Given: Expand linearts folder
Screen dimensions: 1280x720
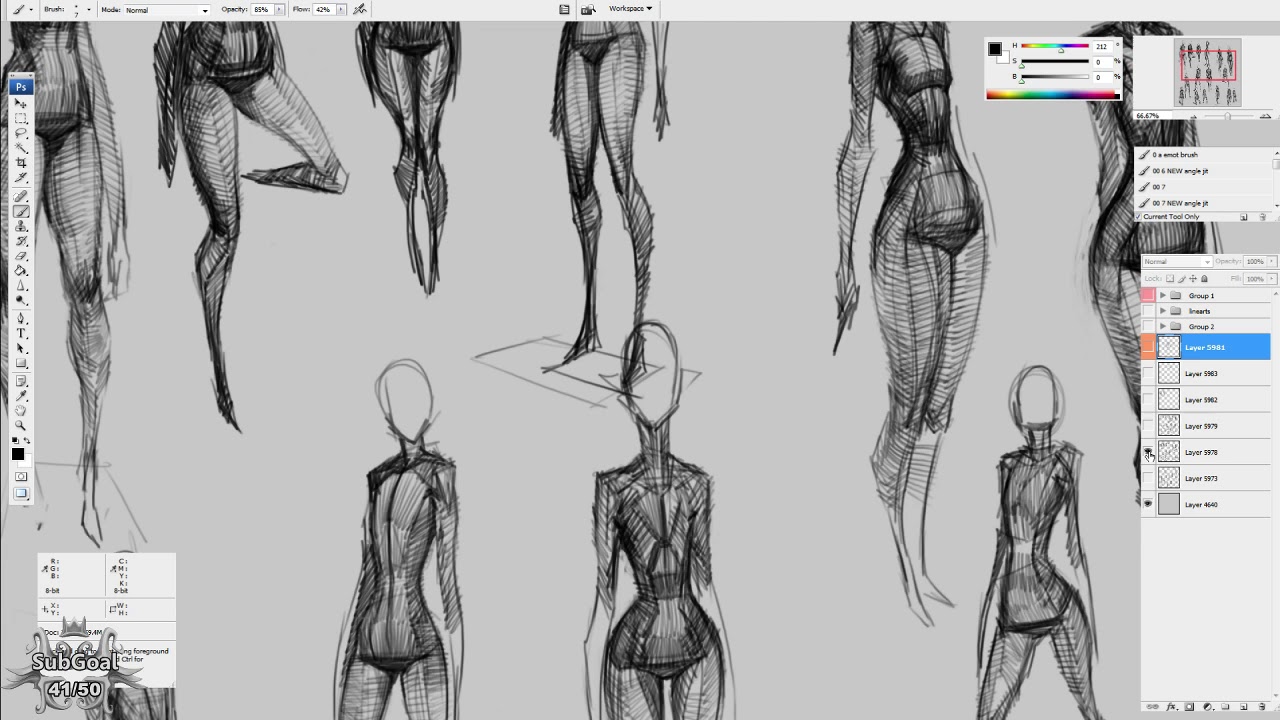Looking at the screenshot, I should click(1162, 311).
